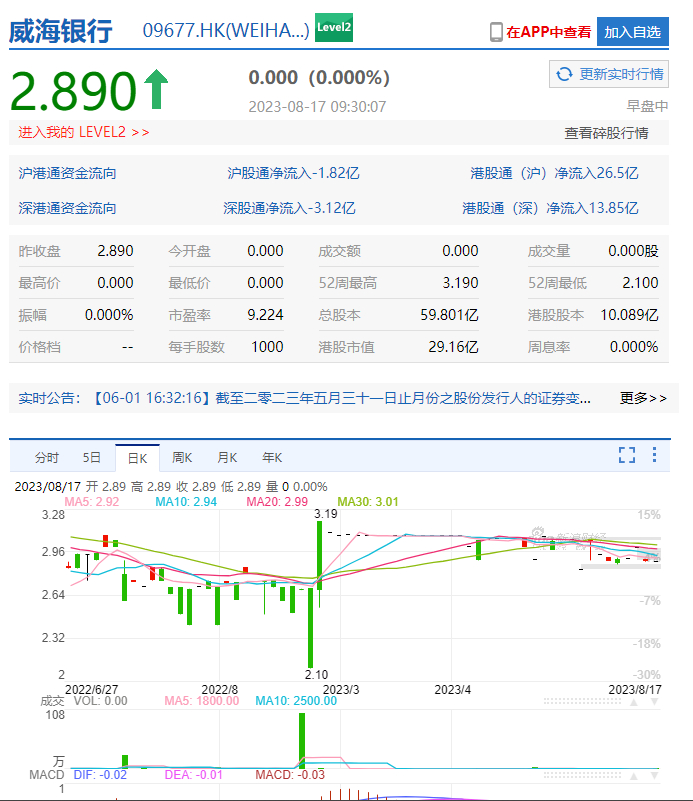Click the up triangle beside volume panel
This screenshot has height=801, width=693.
pos(634,702)
